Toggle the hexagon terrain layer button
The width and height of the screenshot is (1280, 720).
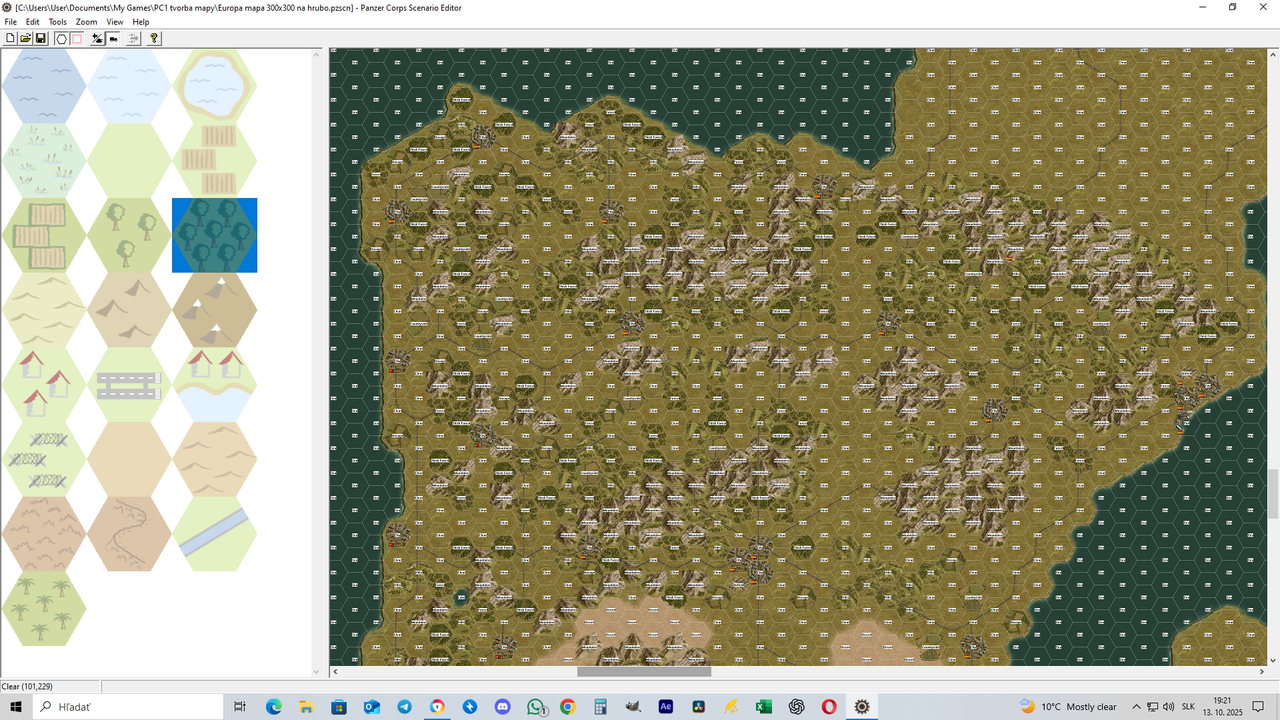(61, 38)
